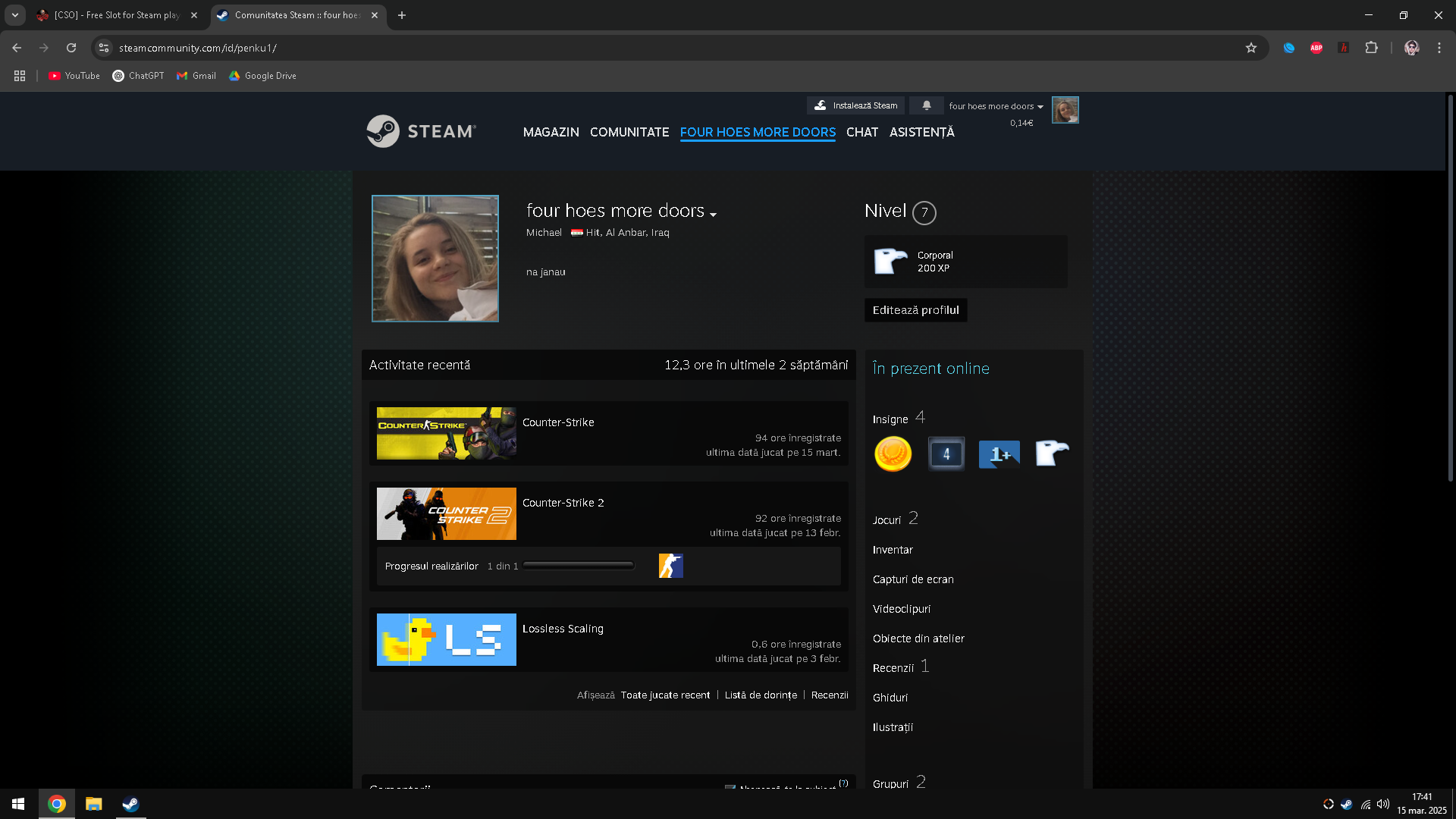
Task: Open the MAGAZIN menu
Action: (x=551, y=132)
